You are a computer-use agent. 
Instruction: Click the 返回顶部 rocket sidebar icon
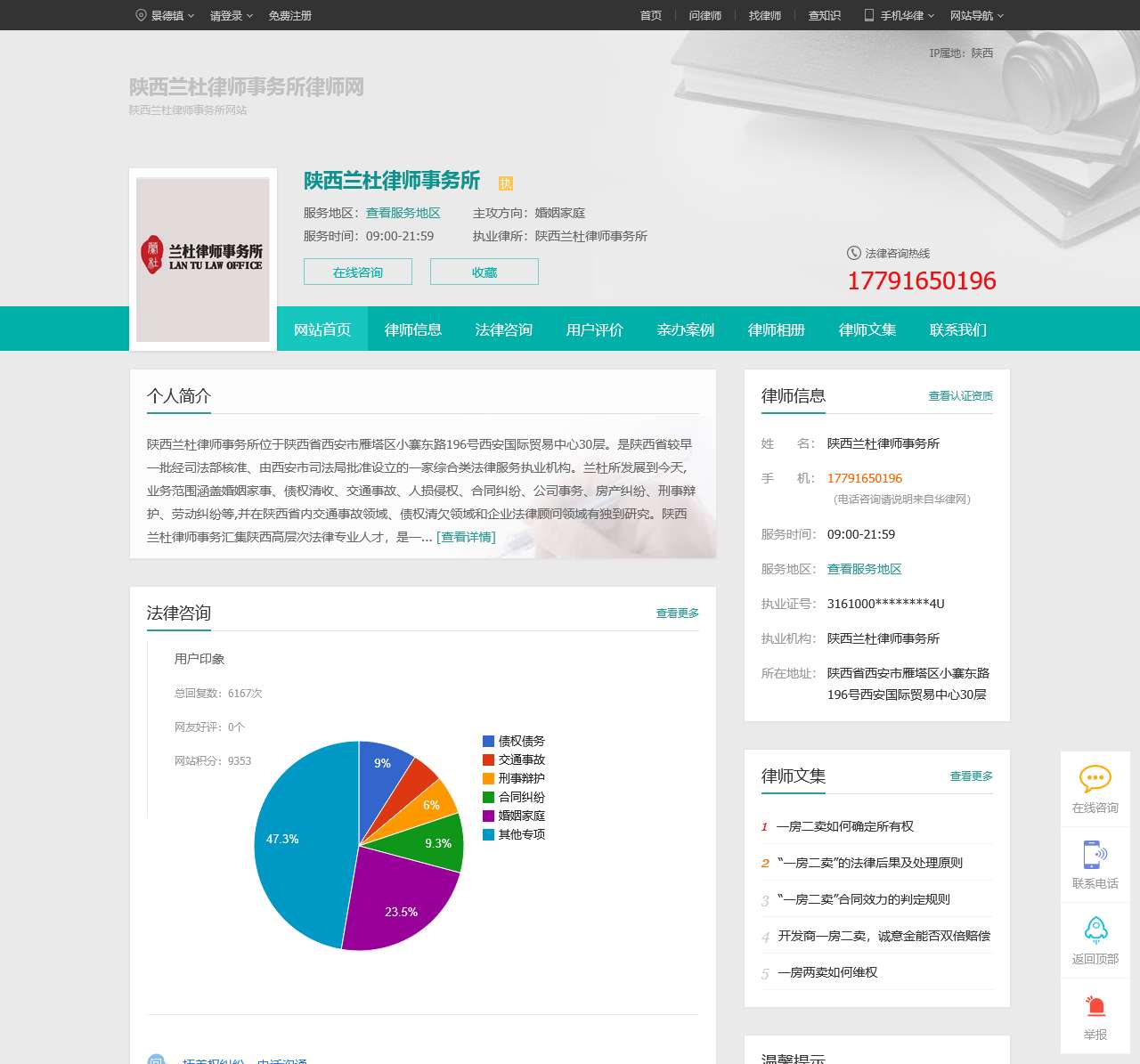1095,930
